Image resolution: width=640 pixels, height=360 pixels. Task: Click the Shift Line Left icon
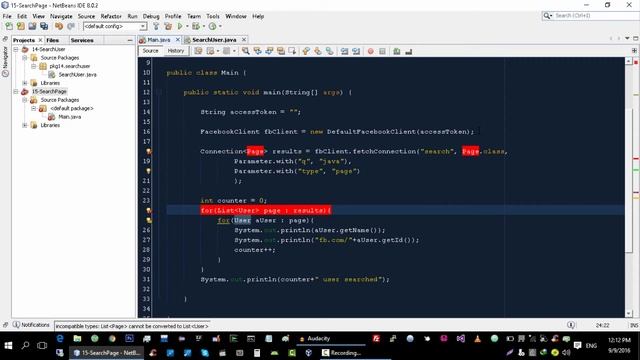(x=344, y=51)
